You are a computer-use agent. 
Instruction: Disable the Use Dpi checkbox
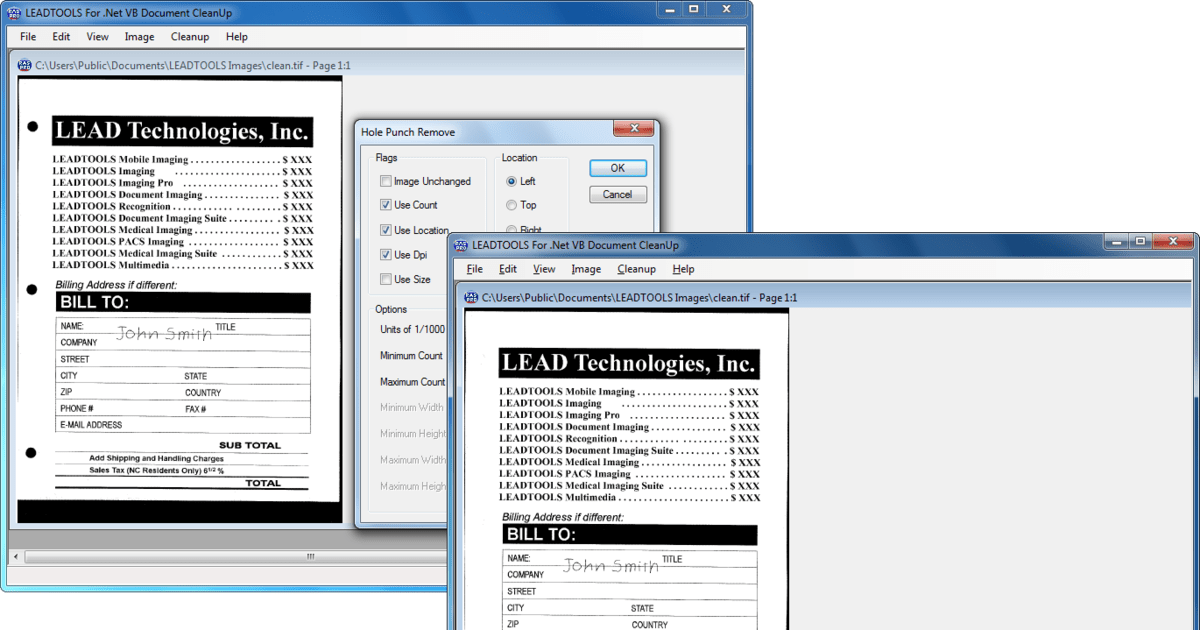[x=386, y=254]
